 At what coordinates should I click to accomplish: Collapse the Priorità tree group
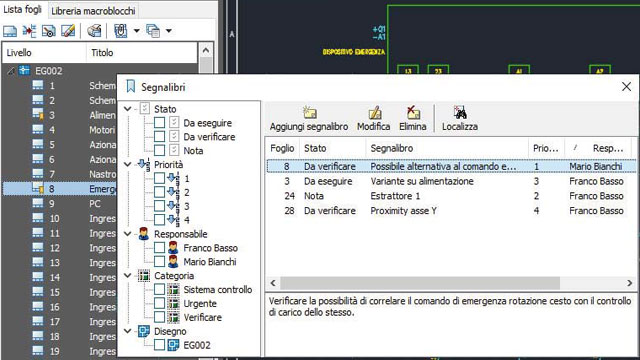pos(128,164)
